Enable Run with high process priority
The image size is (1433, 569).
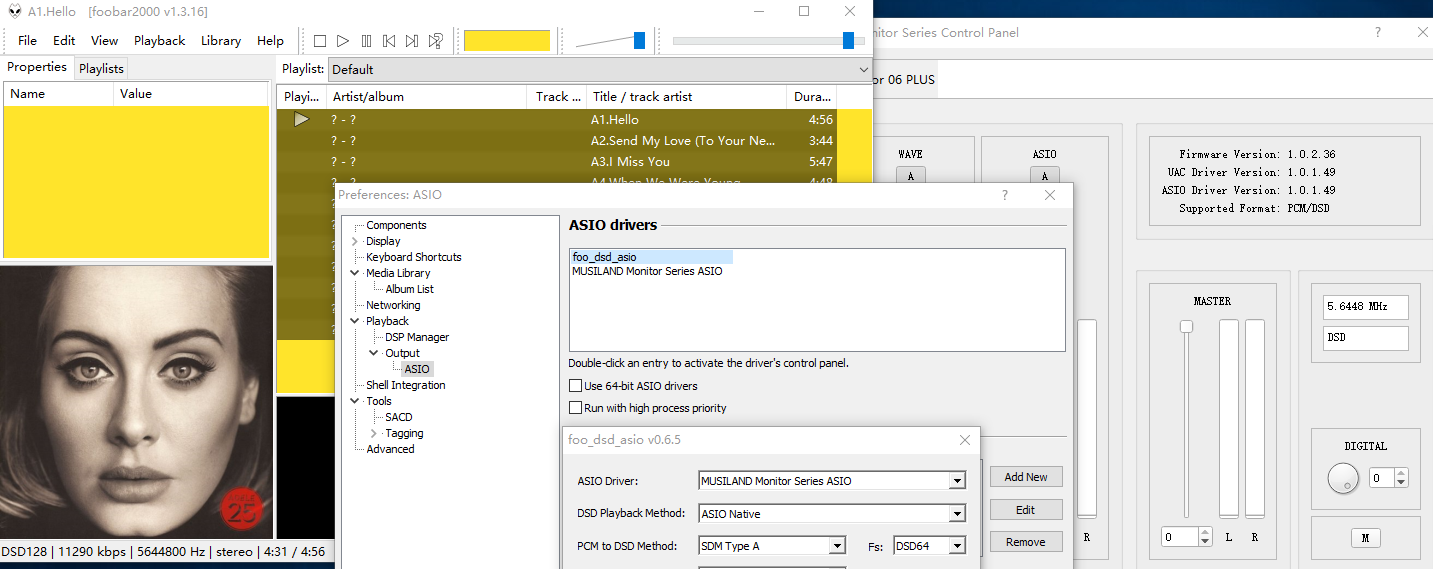click(575, 408)
